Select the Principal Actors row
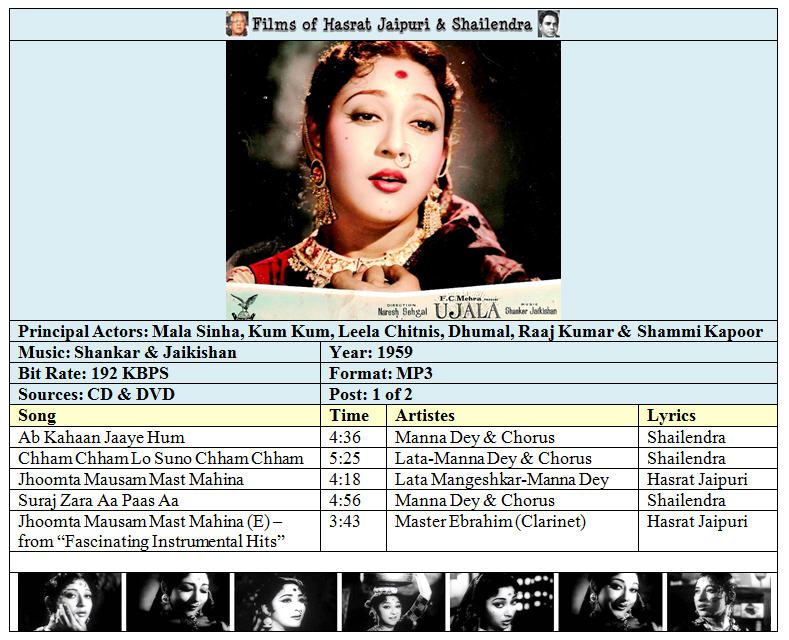 click(393, 332)
